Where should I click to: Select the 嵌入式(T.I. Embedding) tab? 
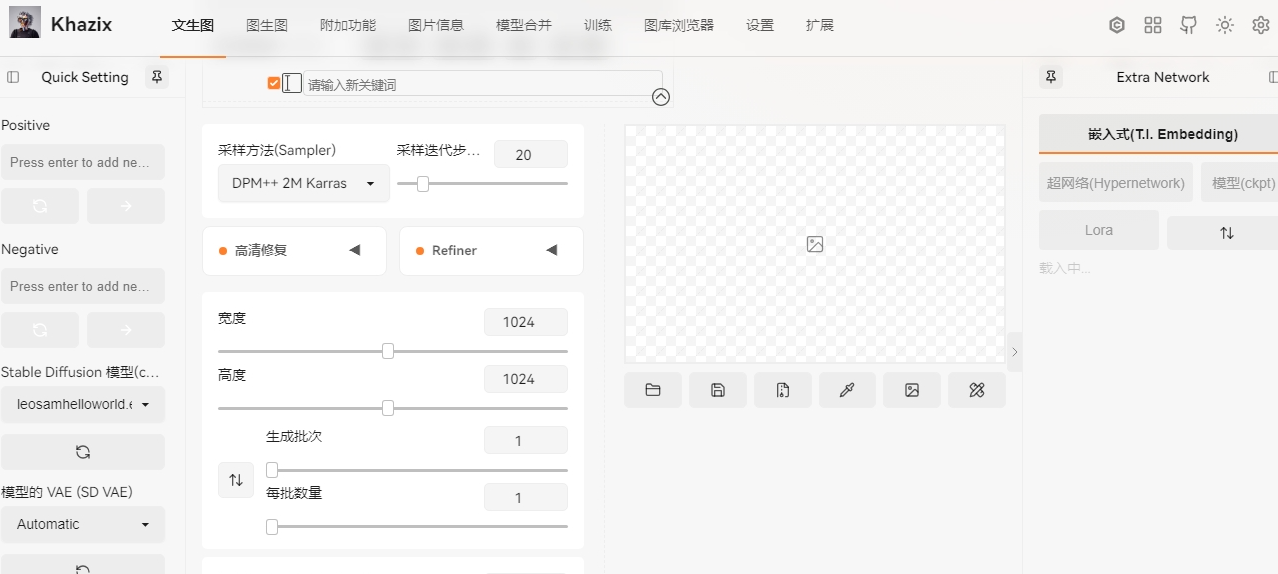pyautogui.click(x=1158, y=134)
